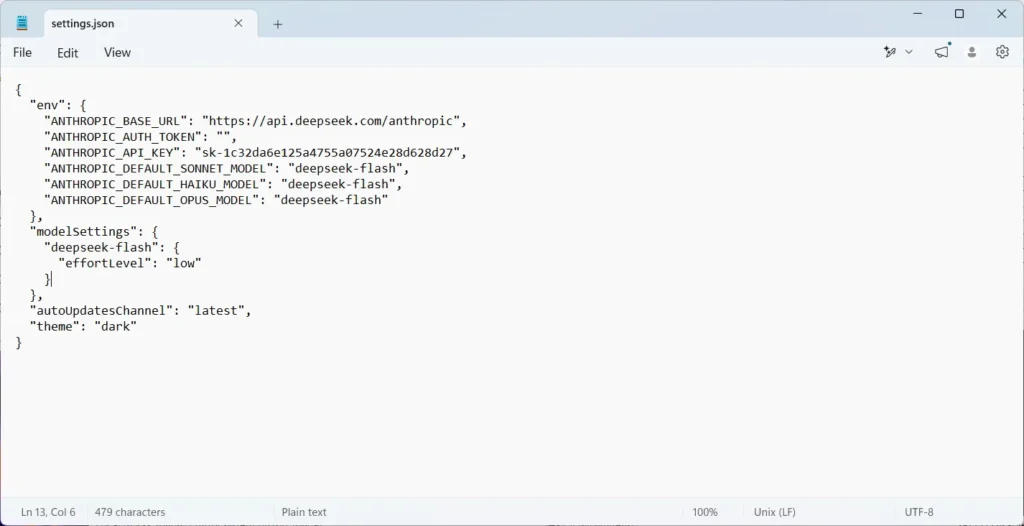The height and width of the screenshot is (526, 1024).
Task: Click the Ln 13, Col 6 status
Action: tap(48, 512)
